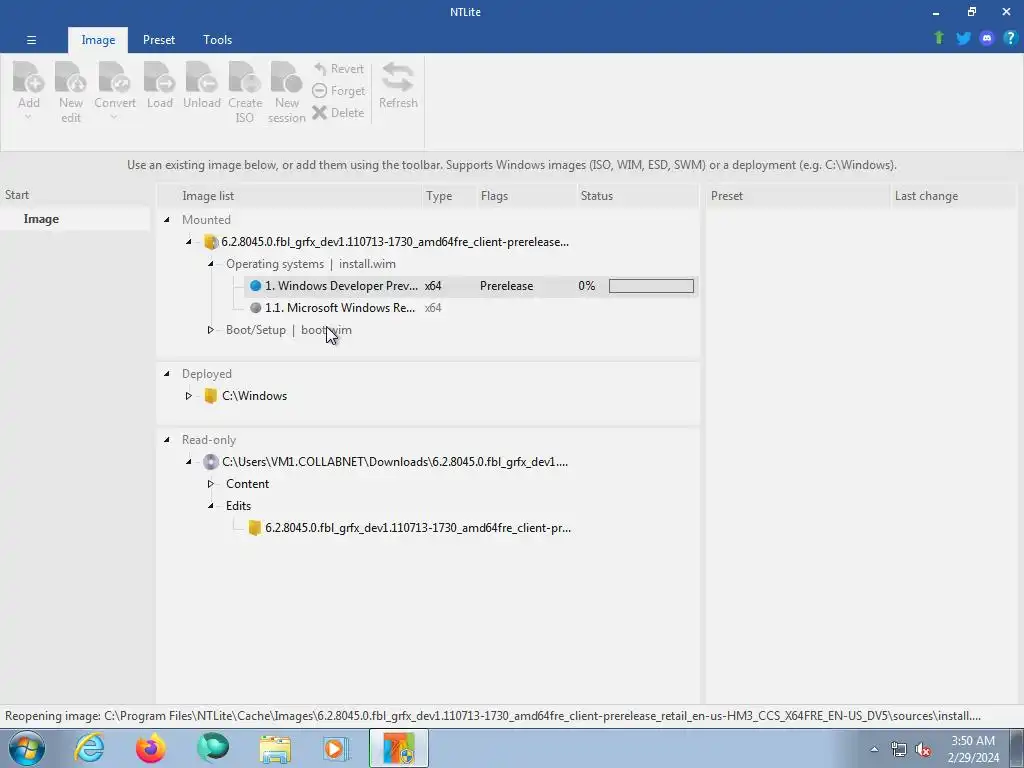Viewport: 1024px width, 768px height.
Task: Select 1. Windows Developer Prev... row
Action: pyautogui.click(x=471, y=286)
